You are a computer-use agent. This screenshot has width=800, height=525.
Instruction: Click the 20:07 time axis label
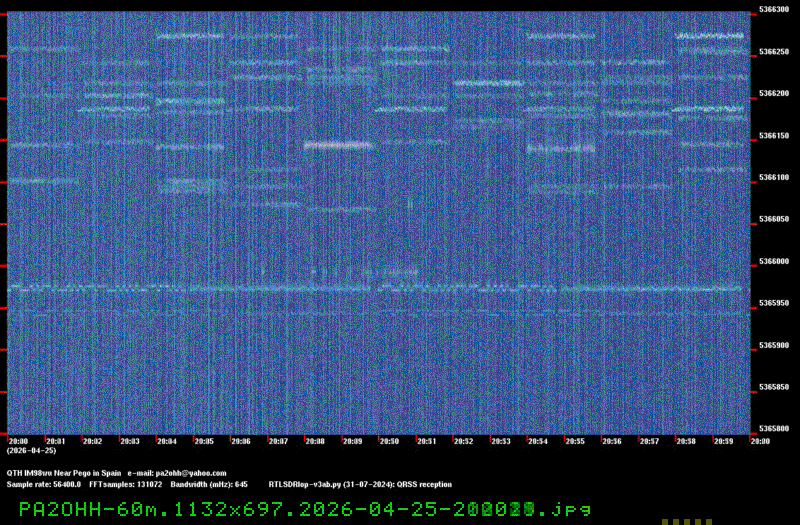tap(279, 441)
